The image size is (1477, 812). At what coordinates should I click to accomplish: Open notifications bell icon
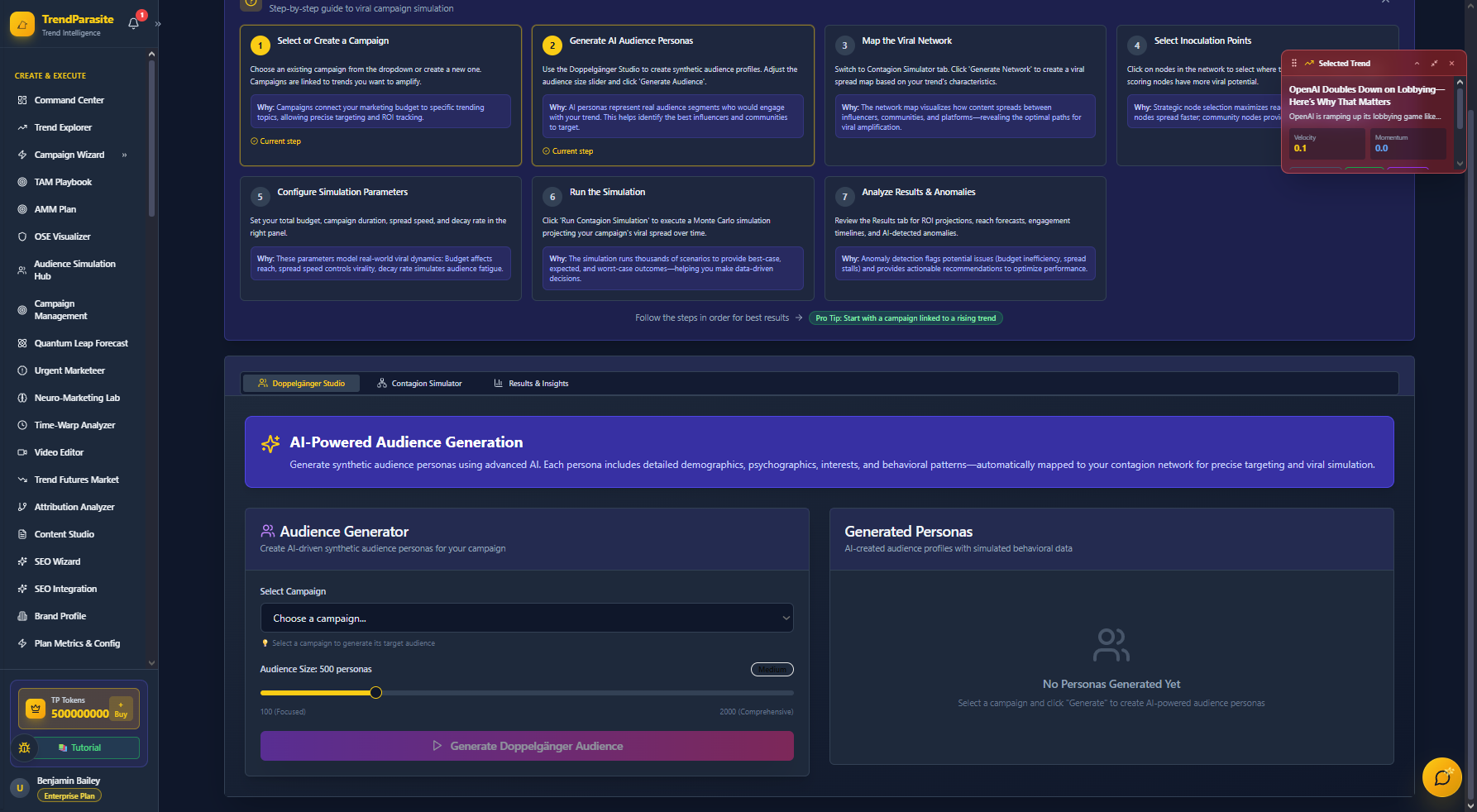click(x=133, y=23)
